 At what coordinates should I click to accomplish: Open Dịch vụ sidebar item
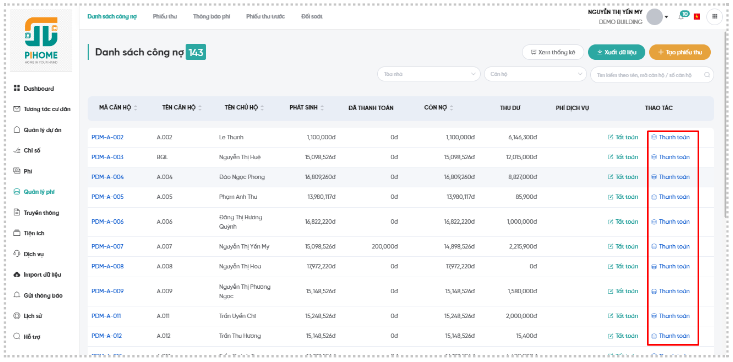29,254
